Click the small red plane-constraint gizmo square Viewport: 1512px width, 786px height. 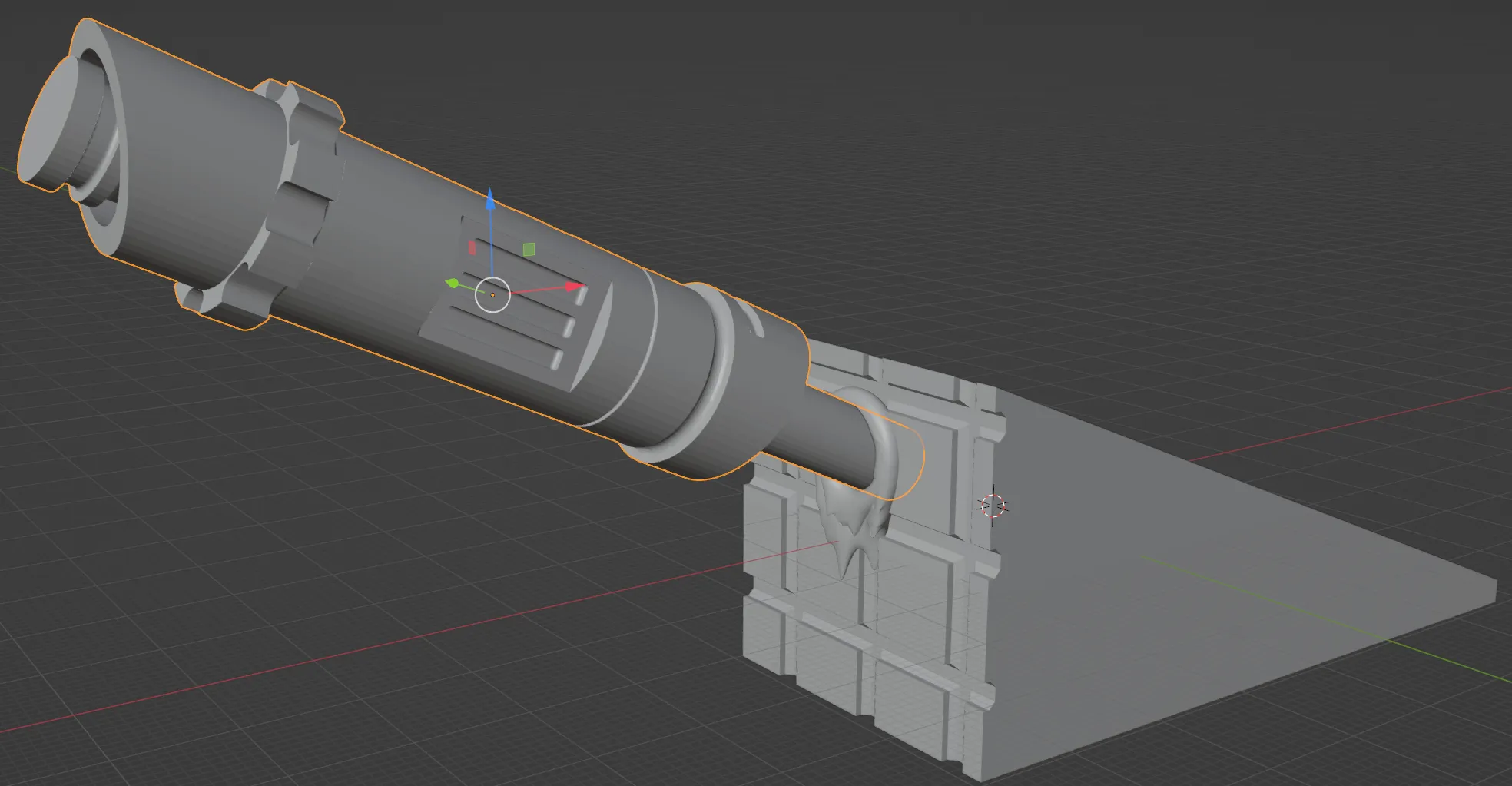pyautogui.click(x=472, y=248)
